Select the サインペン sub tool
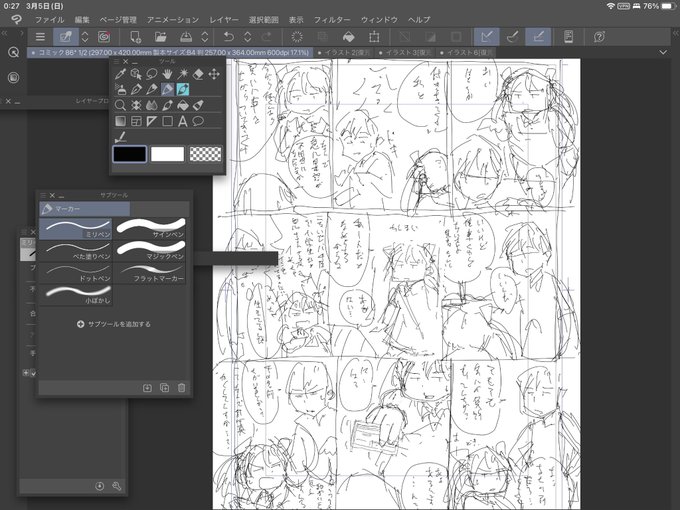Viewport: 680px width, 510px height. click(x=150, y=229)
